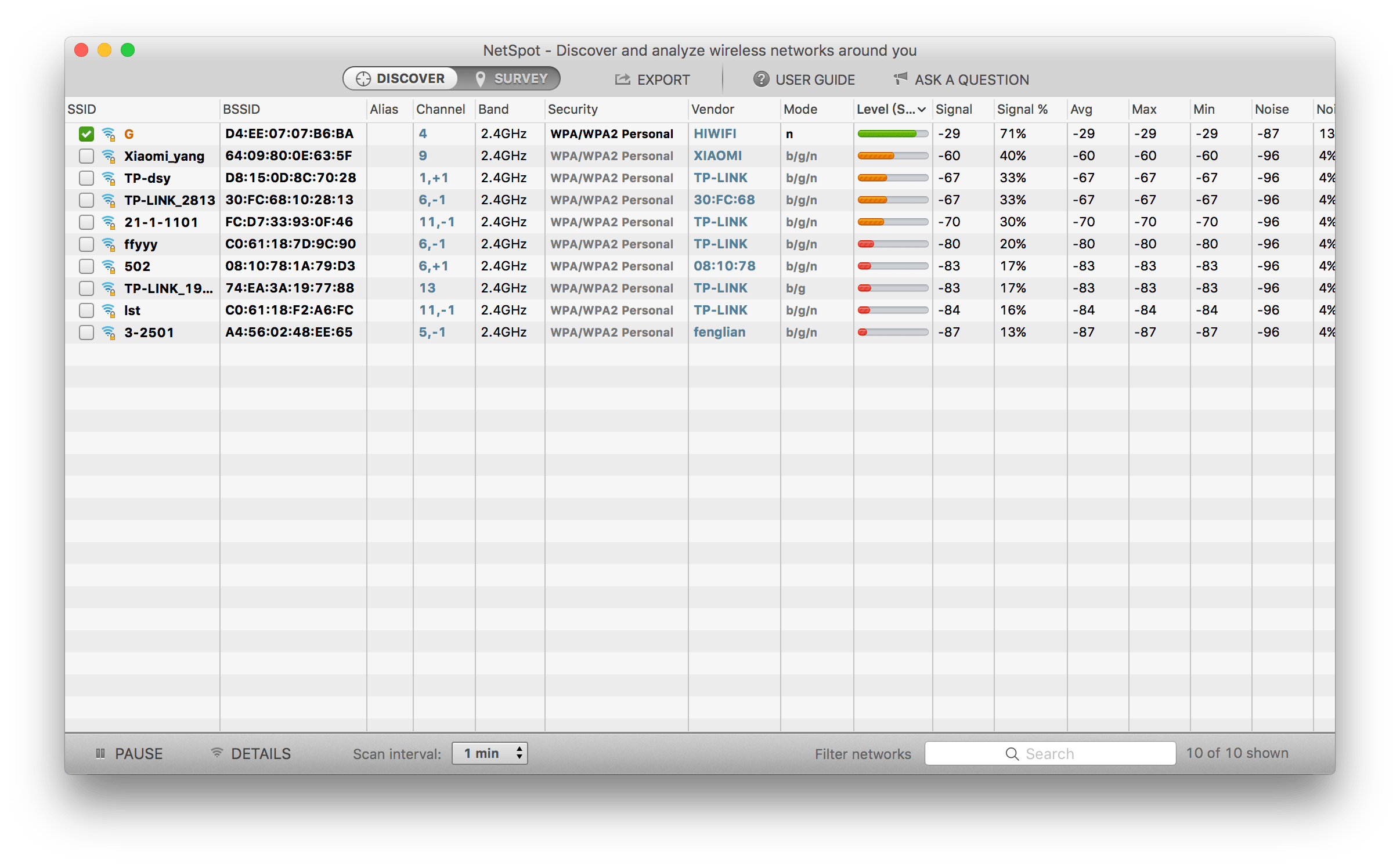Viewport: 1400px width, 867px height.
Task: Click the Wi-Fi icon beside 502
Action: pos(109,266)
